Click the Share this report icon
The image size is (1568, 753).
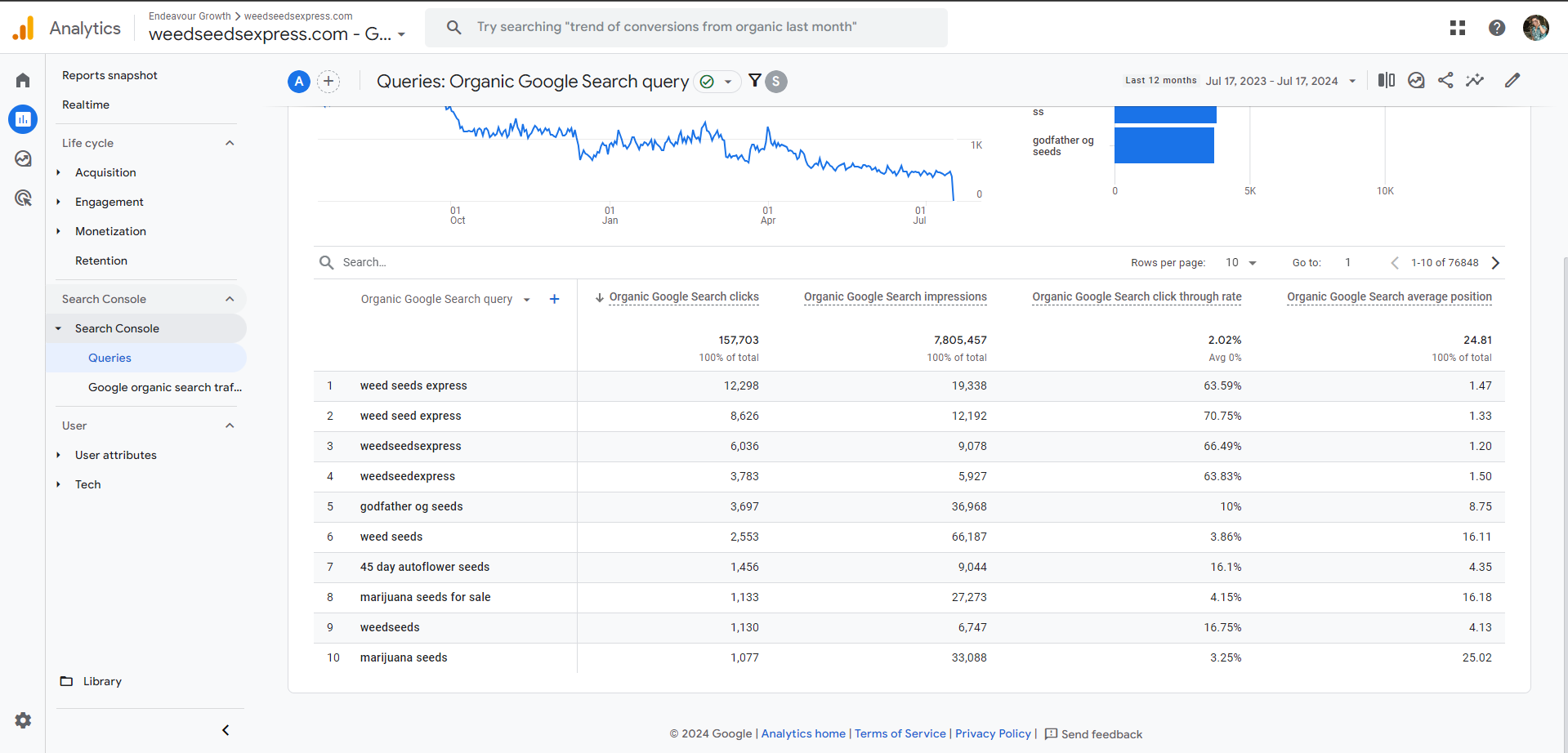click(1445, 80)
